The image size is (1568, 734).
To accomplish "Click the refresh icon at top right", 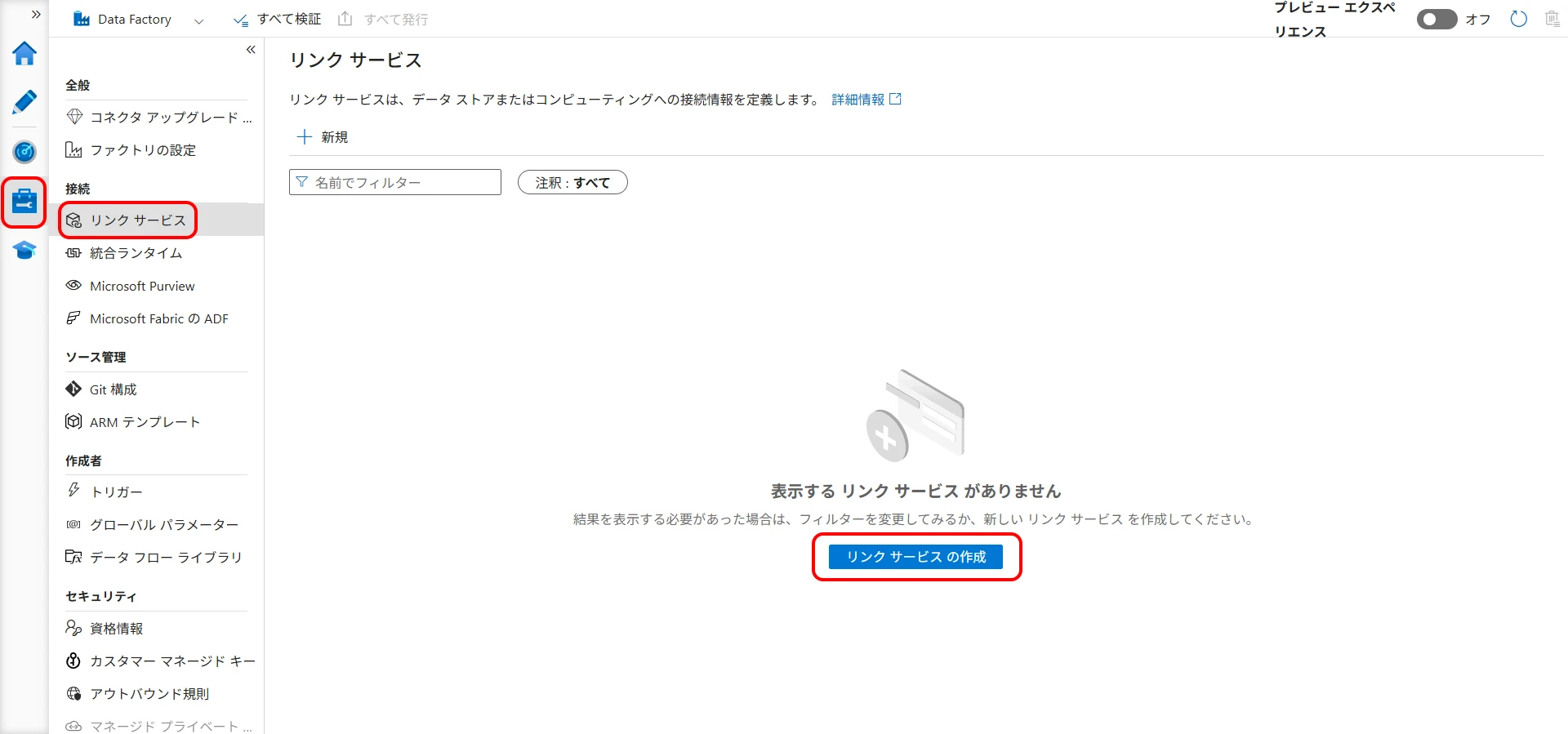I will (1518, 19).
